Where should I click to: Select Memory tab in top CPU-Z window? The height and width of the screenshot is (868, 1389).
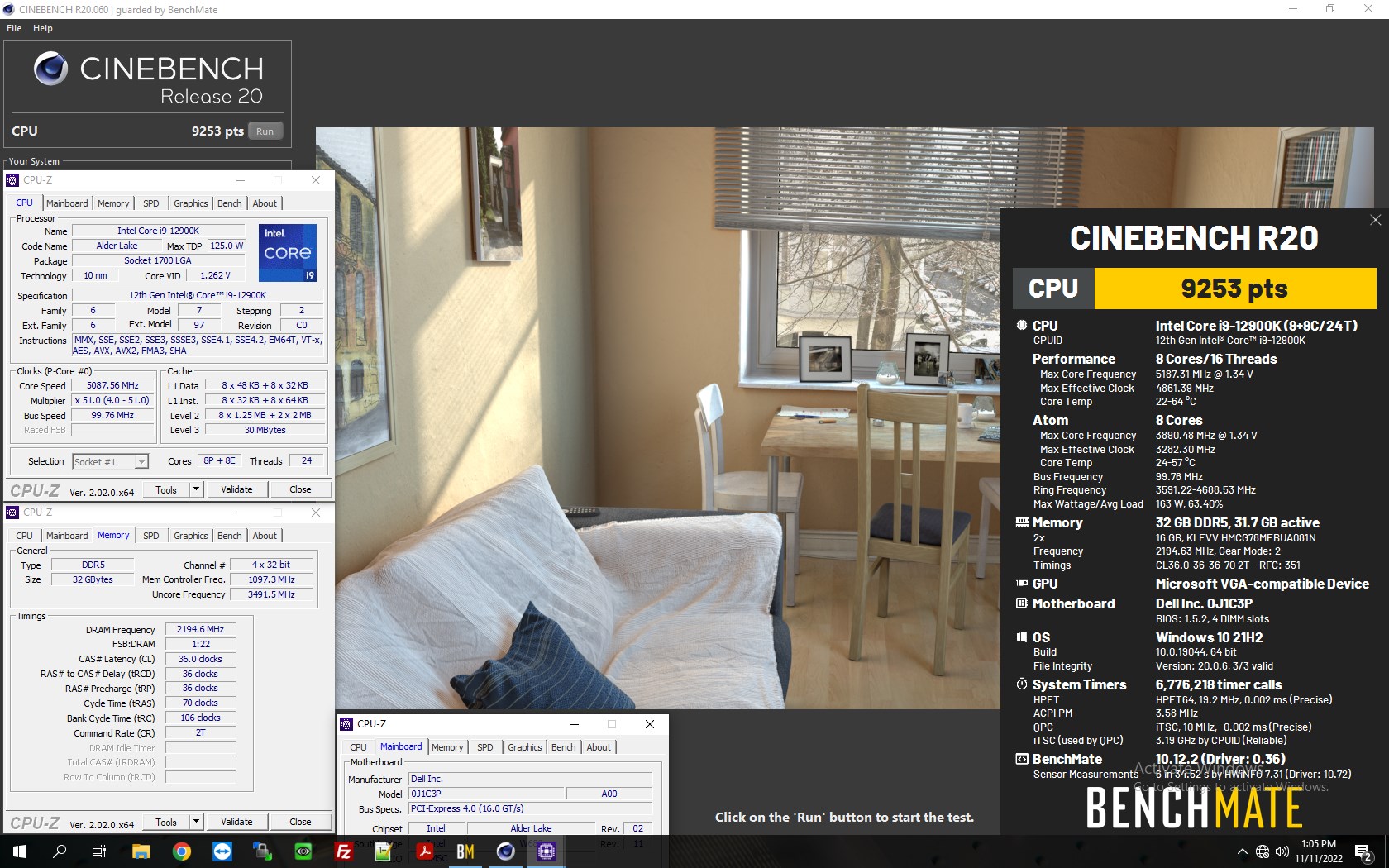click(113, 203)
